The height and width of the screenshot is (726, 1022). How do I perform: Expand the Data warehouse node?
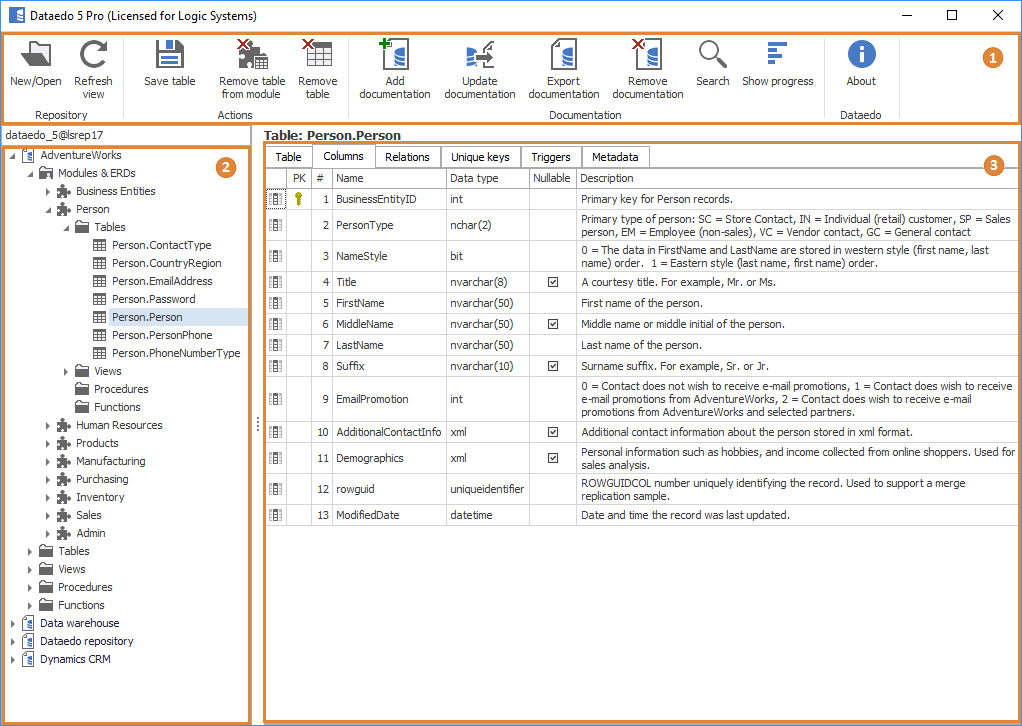[12, 624]
